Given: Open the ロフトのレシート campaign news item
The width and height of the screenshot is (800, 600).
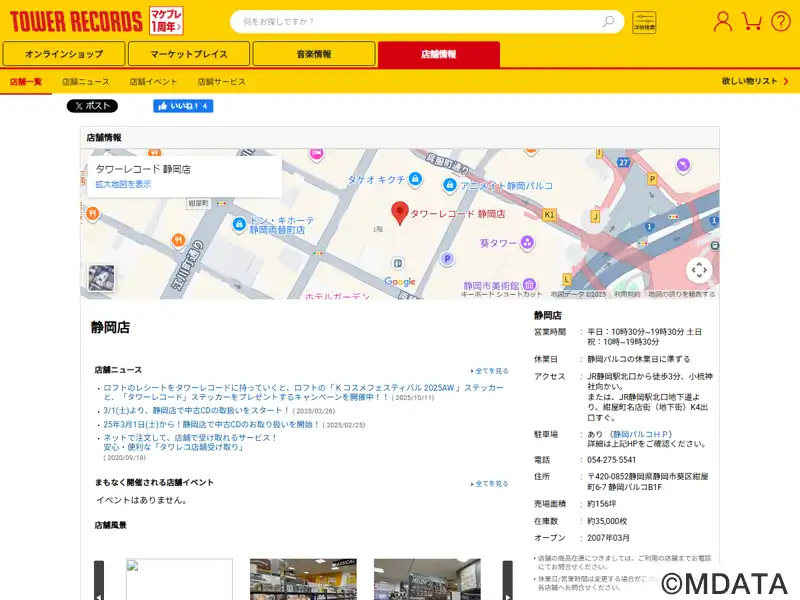Looking at the screenshot, I should click(x=304, y=392).
